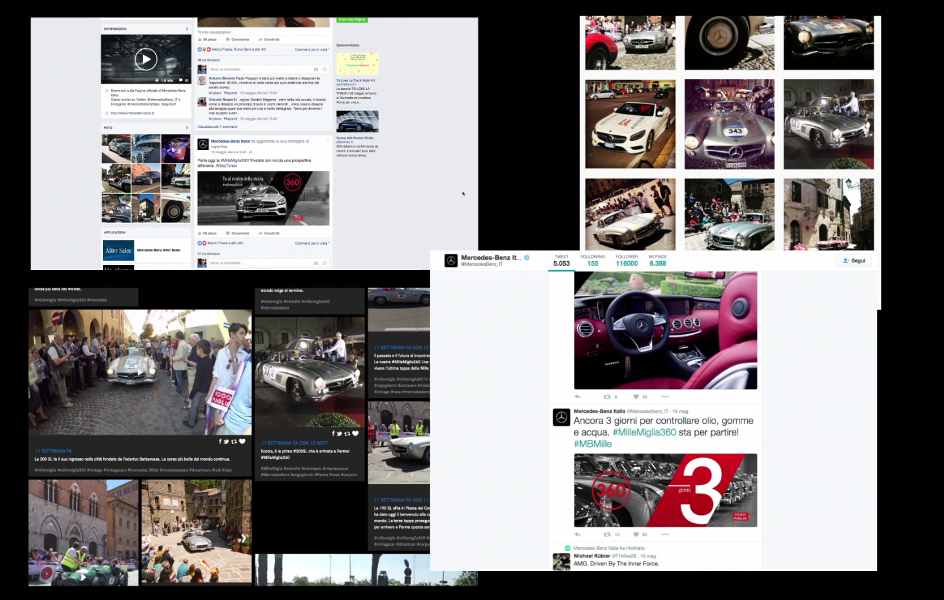Open more options on the 'Ancora 3 giorni' tweet

(665, 534)
